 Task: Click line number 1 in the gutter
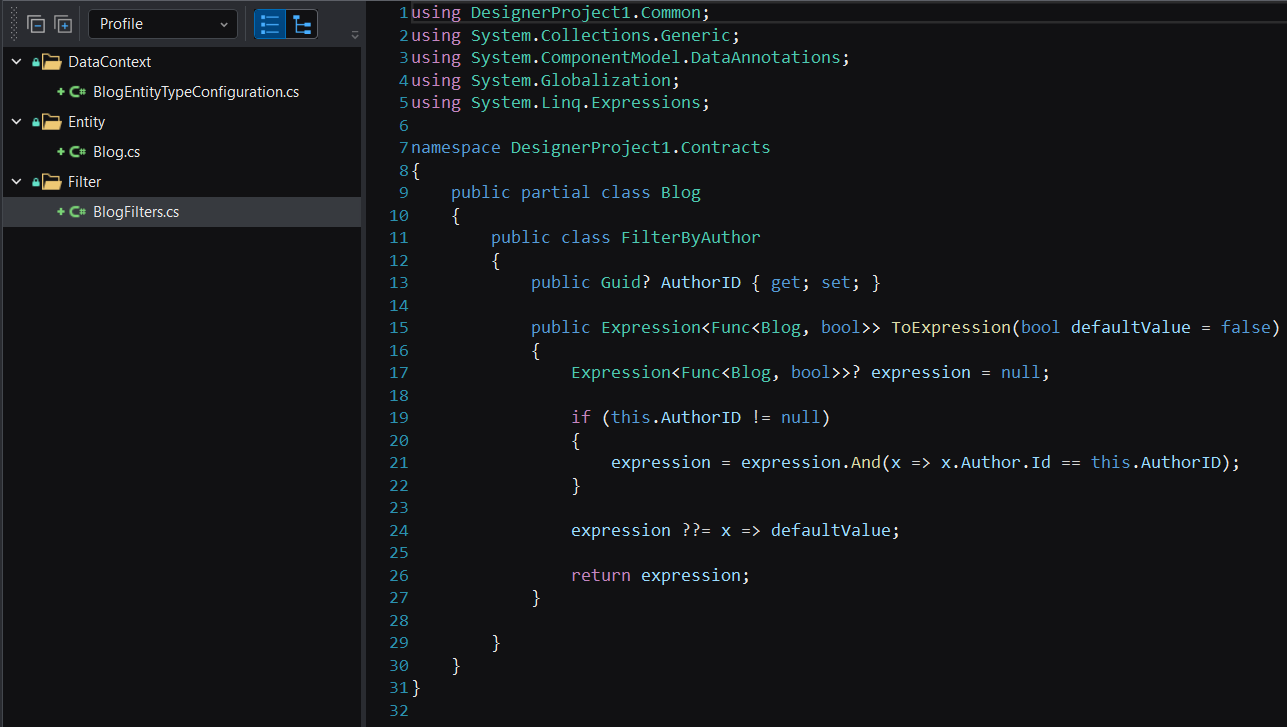coord(403,13)
